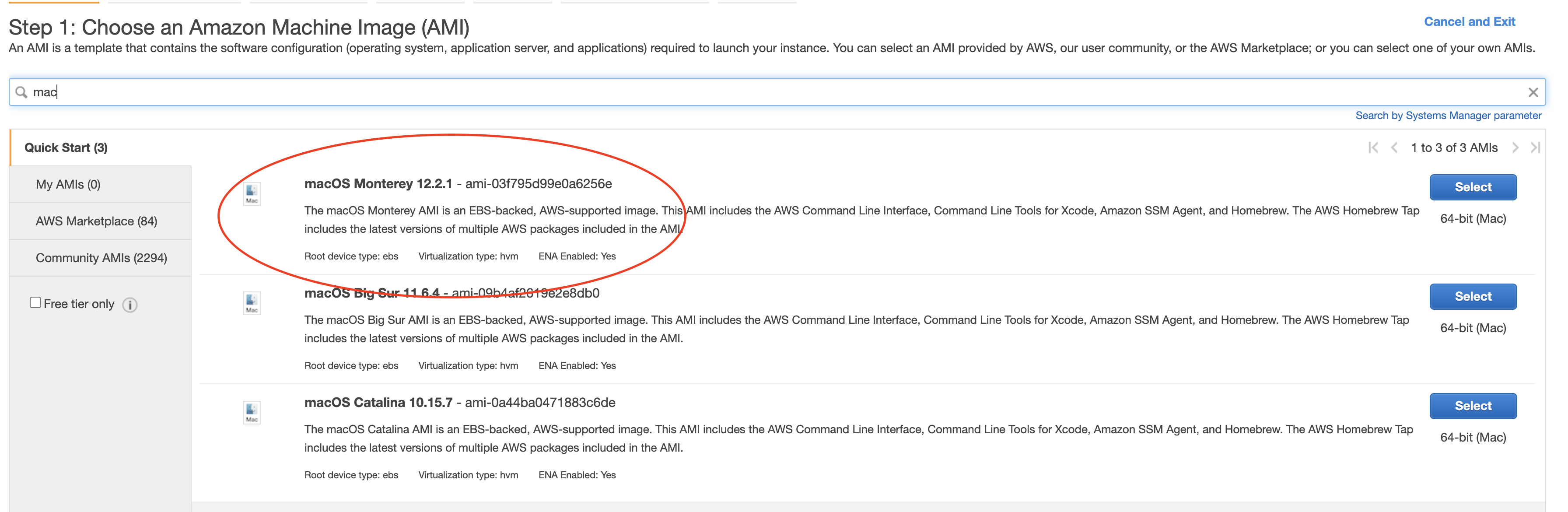Viewport: 1568px width, 512px height.
Task: Click Cancel and Exit link
Action: click(1469, 22)
